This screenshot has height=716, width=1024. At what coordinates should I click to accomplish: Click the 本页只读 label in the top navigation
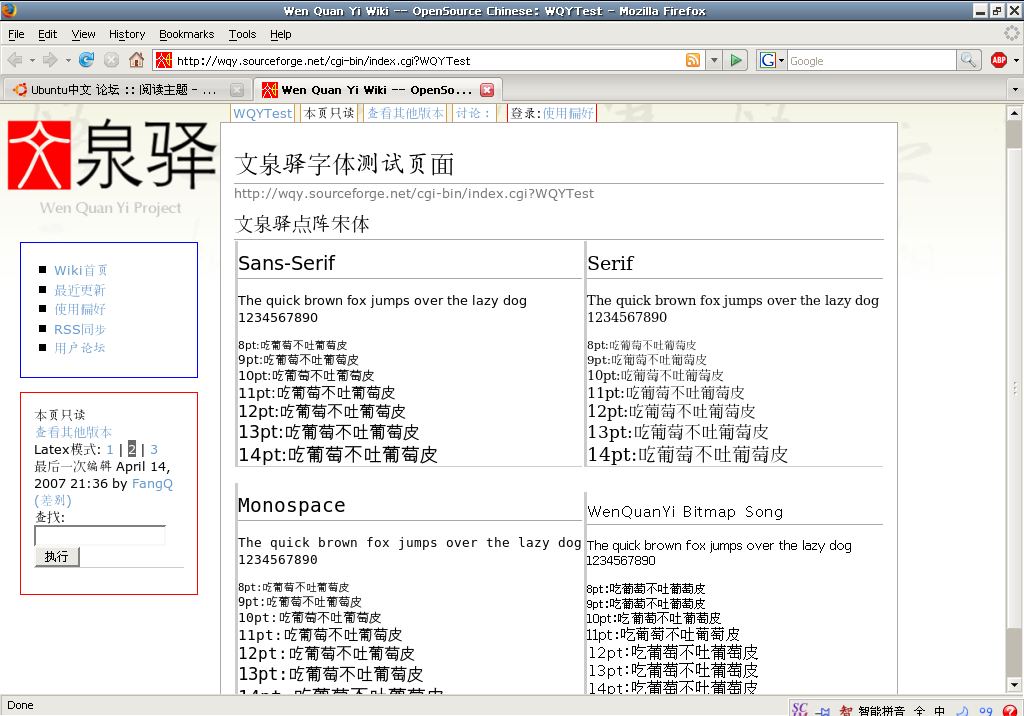[x=330, y=114]
